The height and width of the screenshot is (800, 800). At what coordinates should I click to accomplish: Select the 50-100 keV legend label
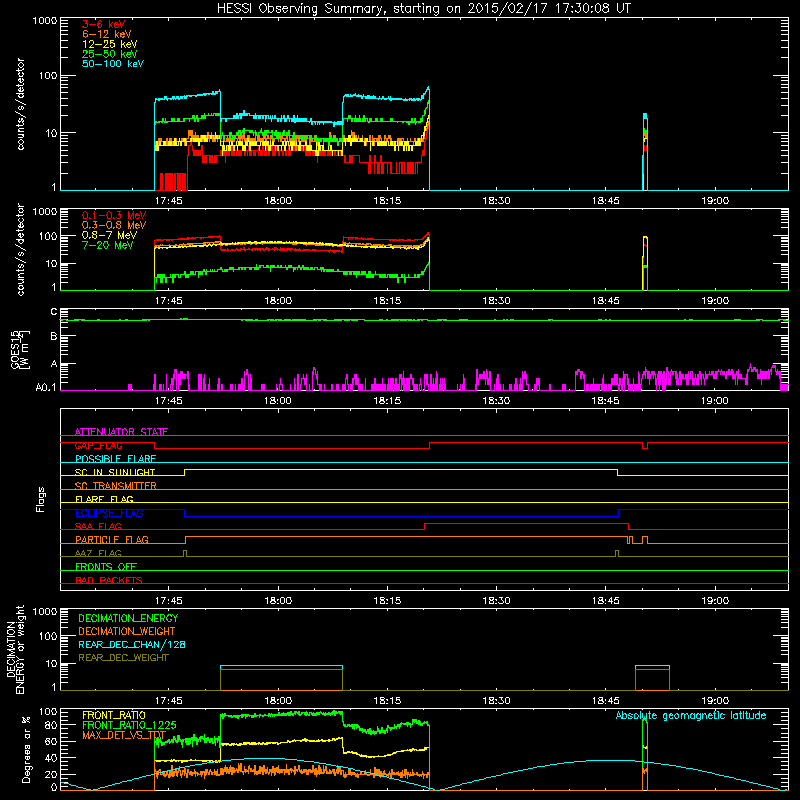coord(113,64)
